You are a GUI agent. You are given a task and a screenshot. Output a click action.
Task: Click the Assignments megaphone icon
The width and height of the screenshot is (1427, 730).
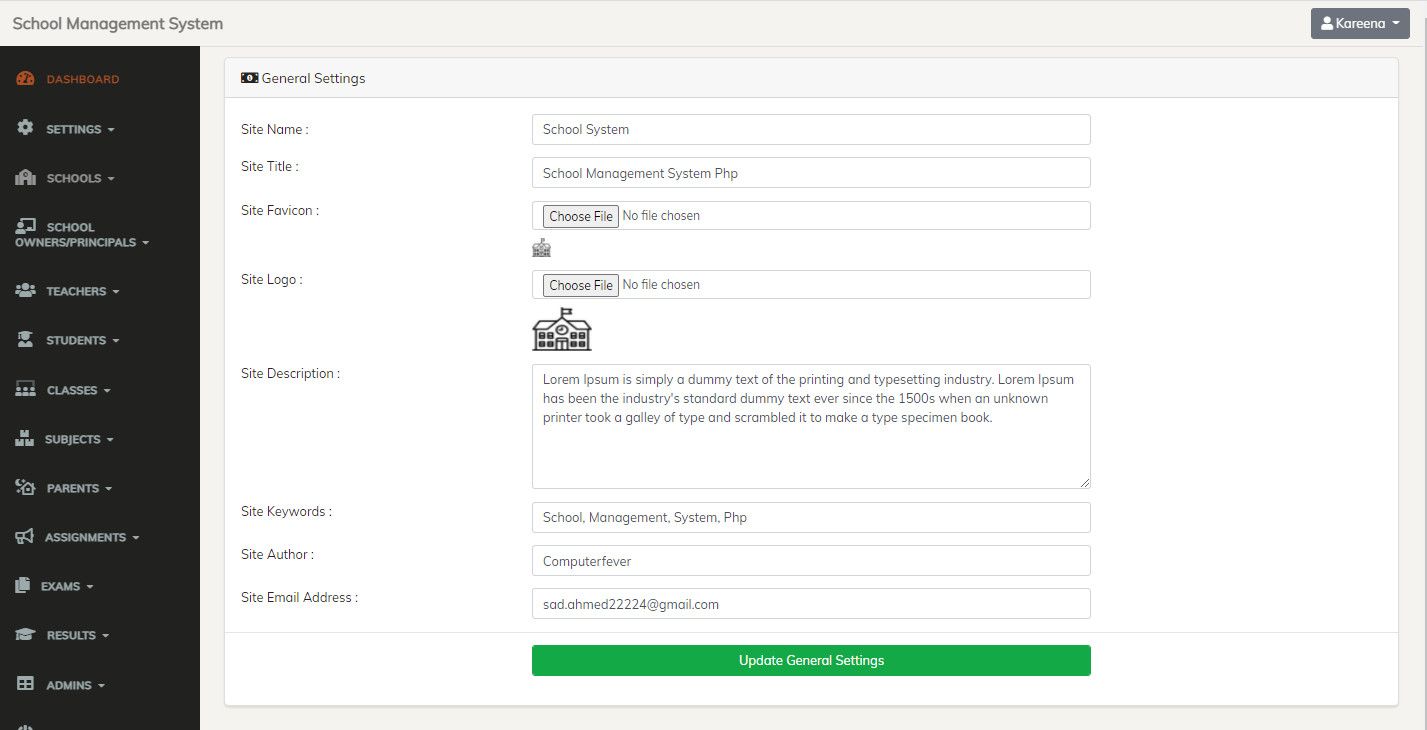click(x=25, y=536)
